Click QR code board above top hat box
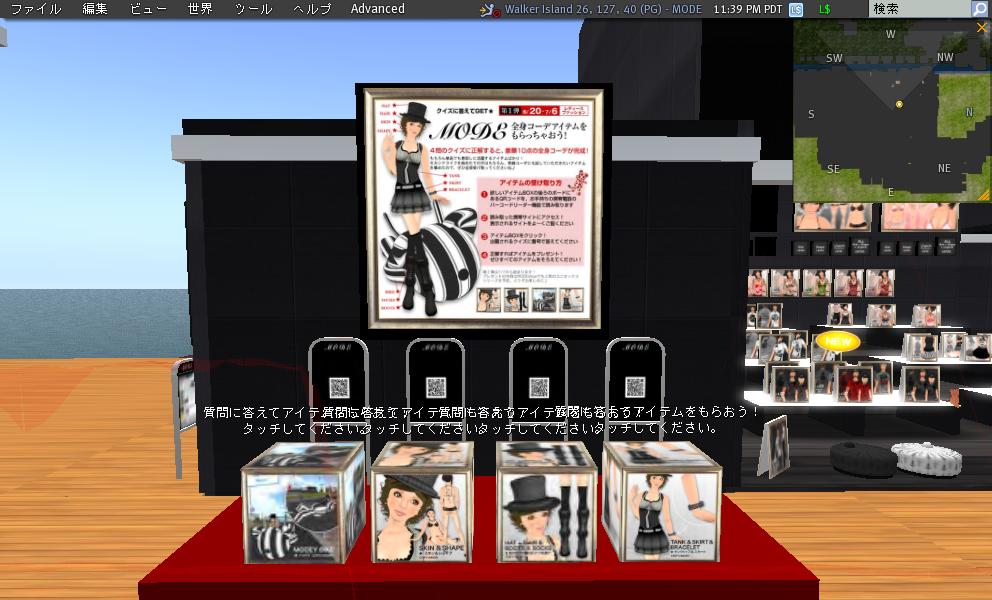This screenshot has width=992, height=600. 538,386
